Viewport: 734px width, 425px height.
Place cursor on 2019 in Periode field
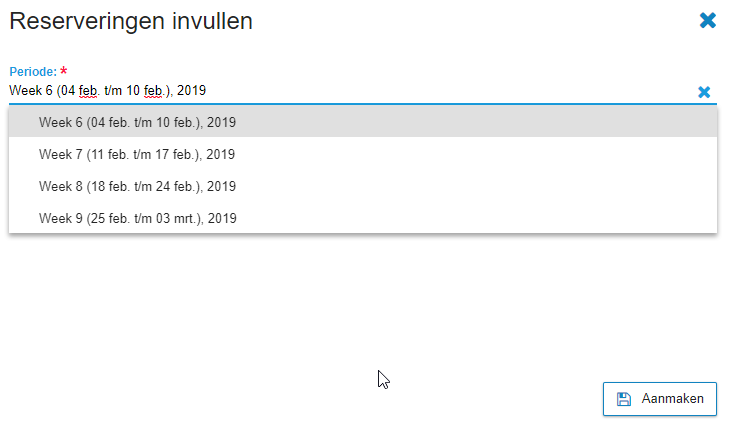click(x=191, y=90)
